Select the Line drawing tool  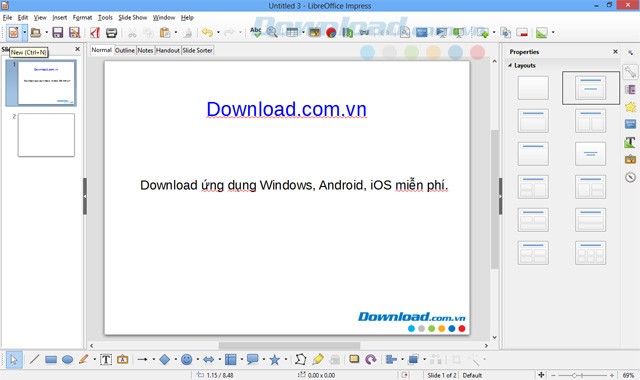pos(34,360)
